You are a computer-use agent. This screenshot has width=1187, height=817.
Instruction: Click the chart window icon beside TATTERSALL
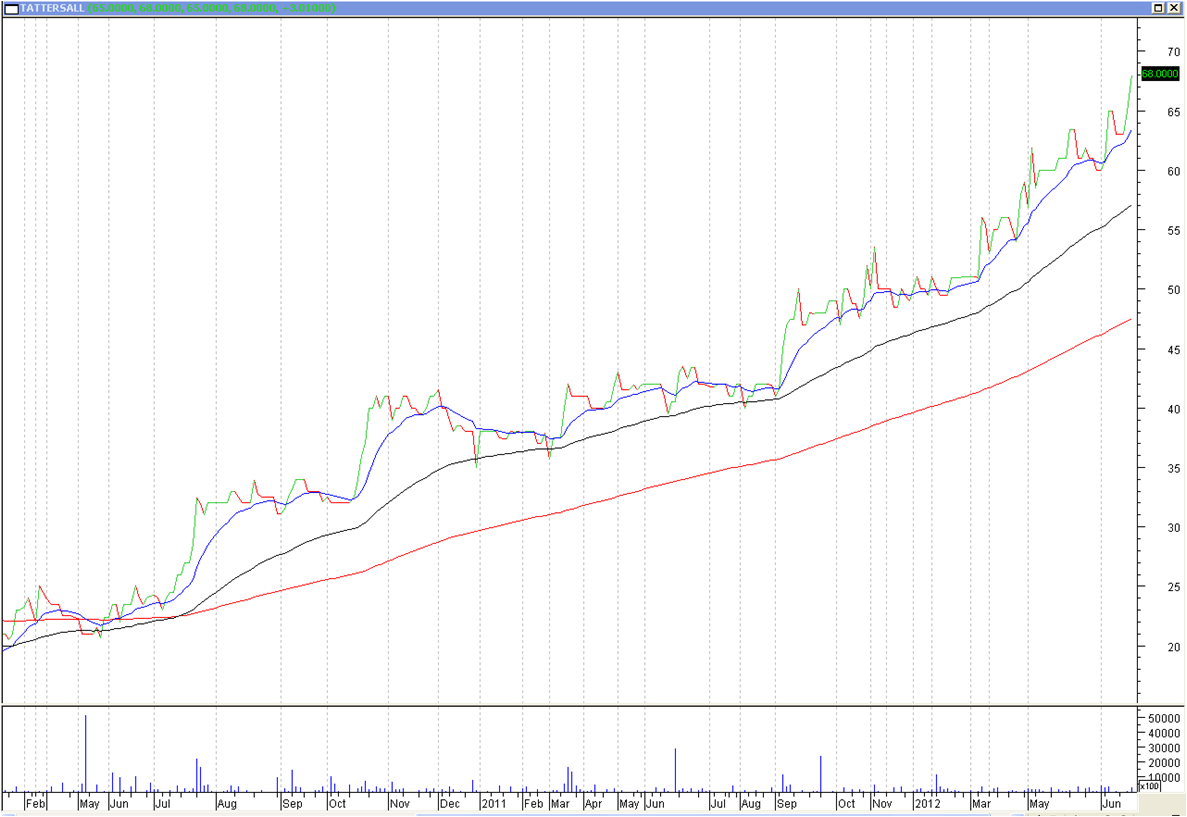click(11, 8)
